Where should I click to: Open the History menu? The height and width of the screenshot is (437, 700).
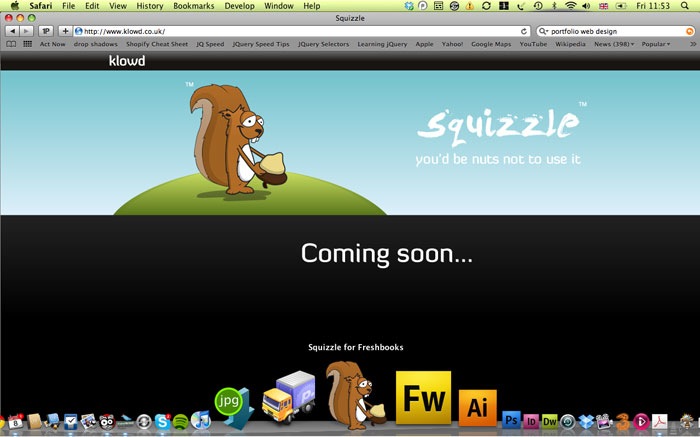coord(150,6)
